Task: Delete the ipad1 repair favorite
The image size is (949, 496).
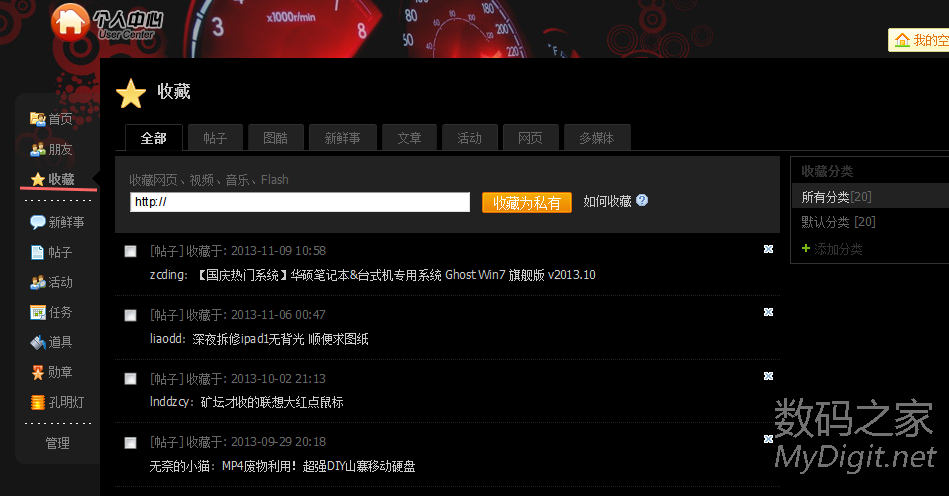Action: pyautogui.click(x=768, y=312)
